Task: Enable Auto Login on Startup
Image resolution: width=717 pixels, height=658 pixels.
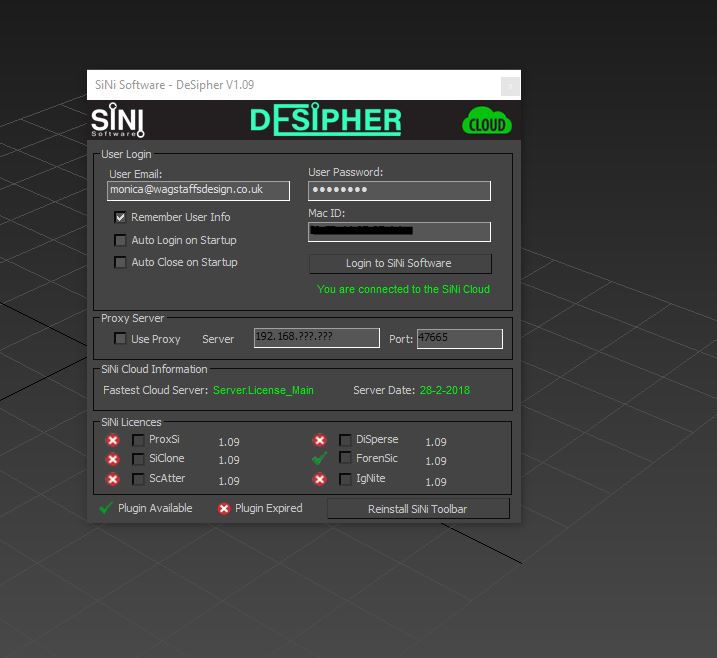Action: tap(121, 240)
